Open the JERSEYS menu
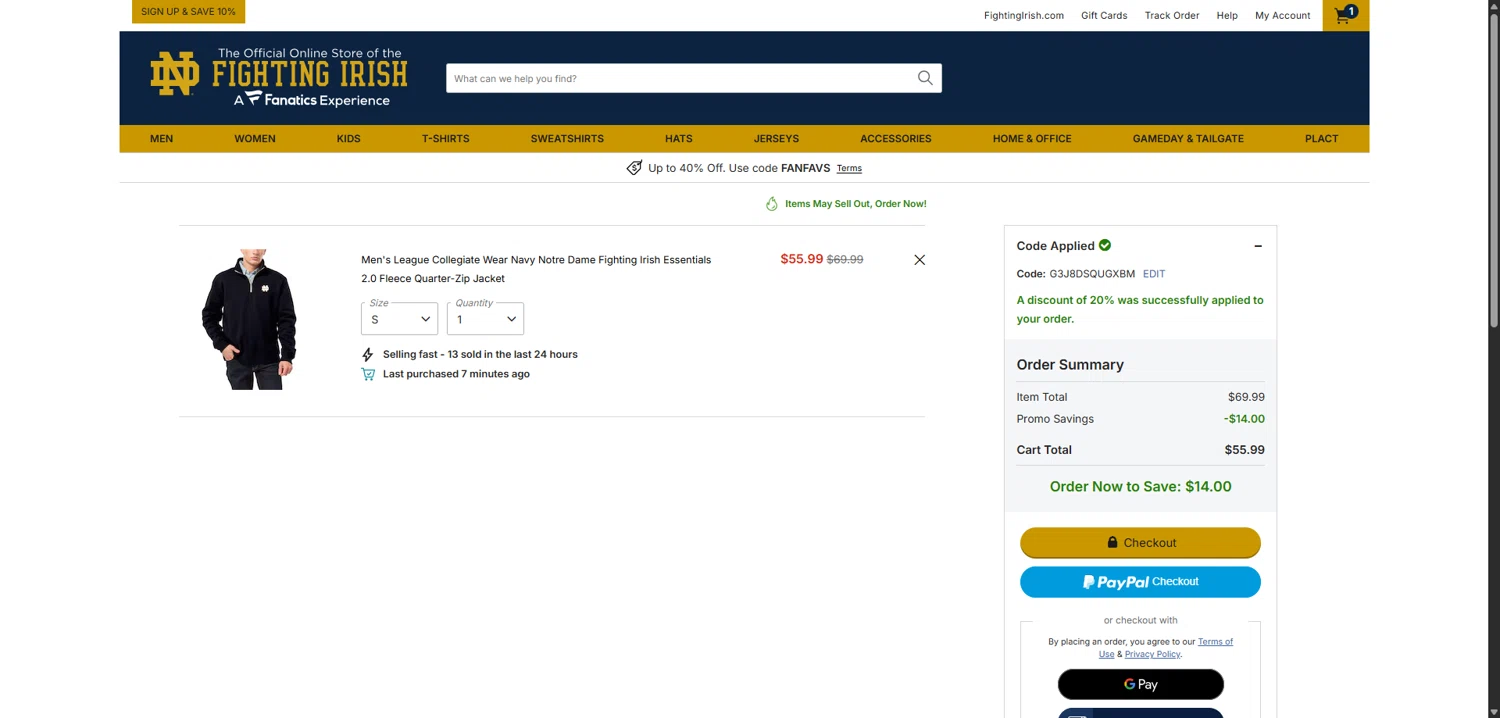 (x=777, y=139)
